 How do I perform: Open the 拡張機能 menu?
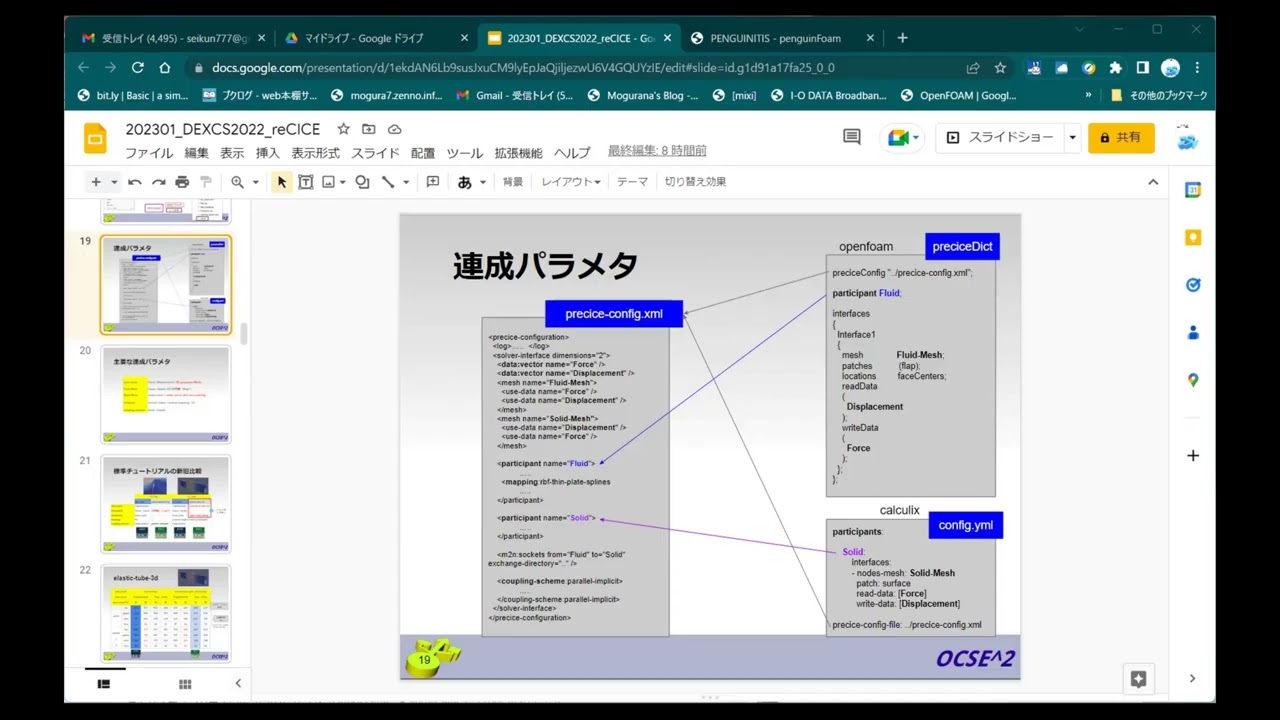(x=518, y=153)
